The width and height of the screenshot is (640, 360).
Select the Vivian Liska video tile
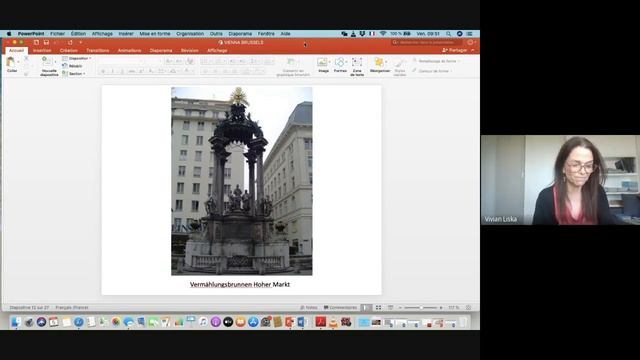pyautogui.click(x=560, y=180)
